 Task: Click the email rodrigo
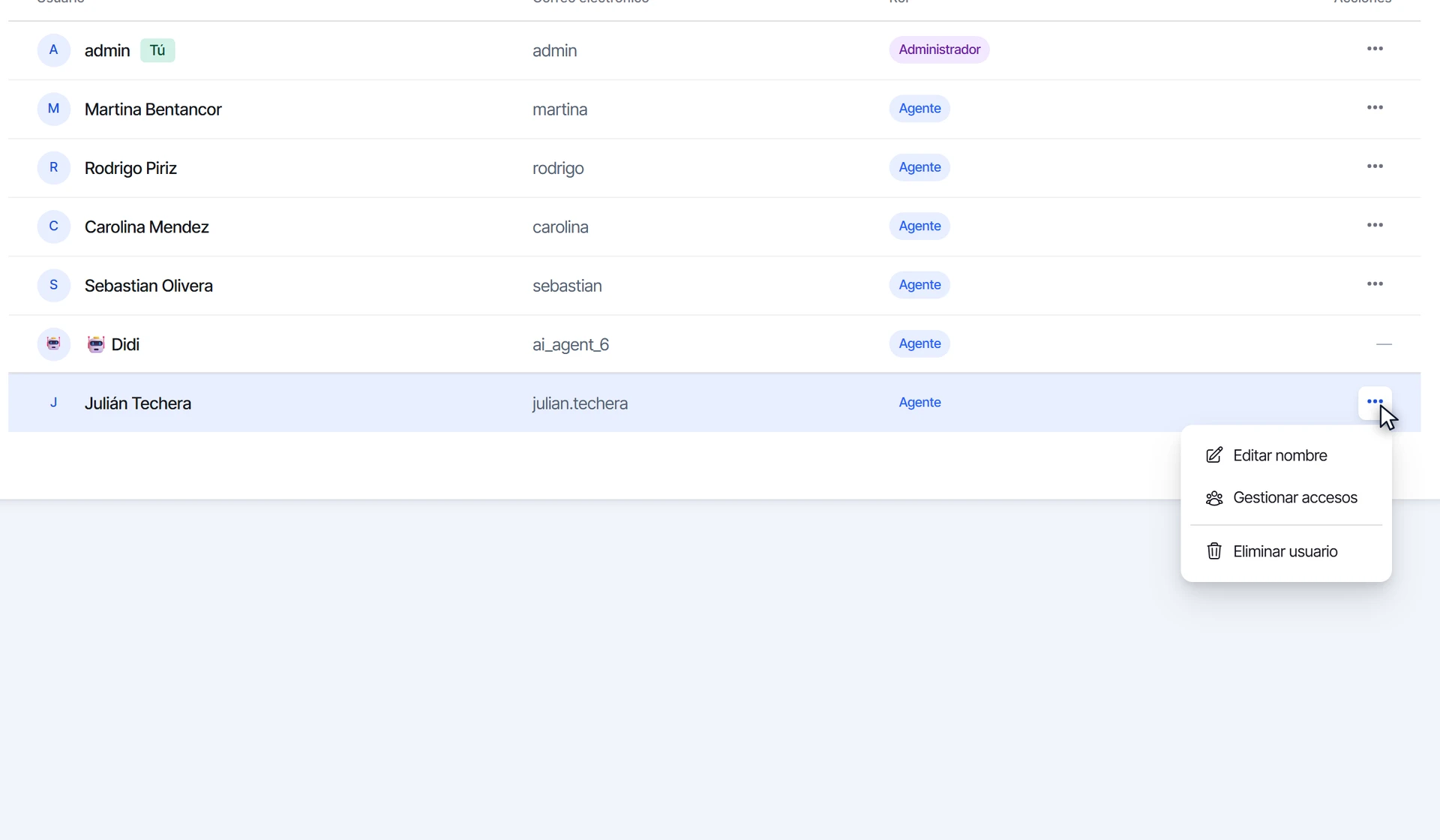pyautogui.click(x=558, y=169)
